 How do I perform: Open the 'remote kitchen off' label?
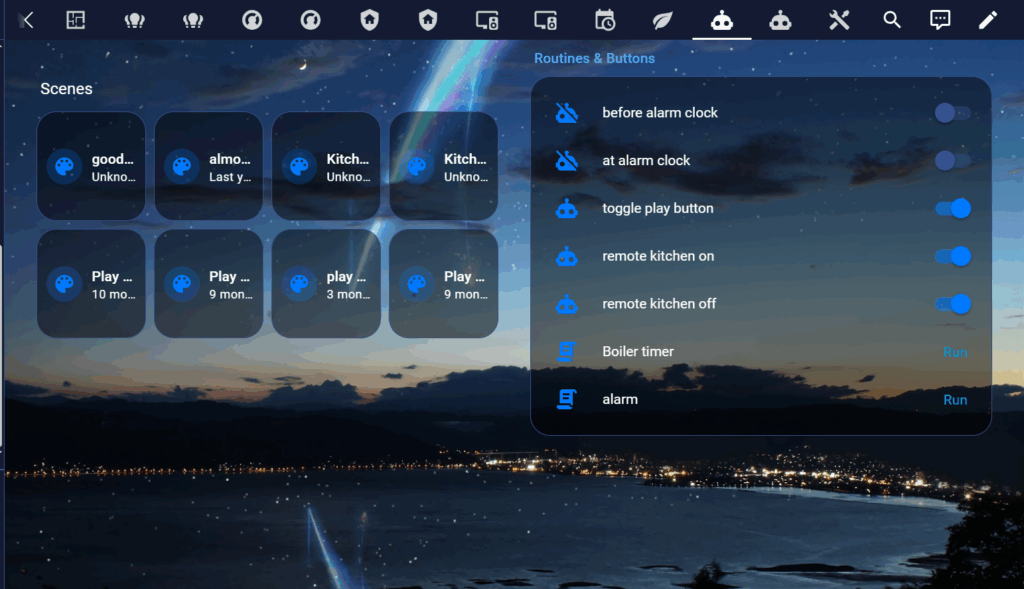659,304
